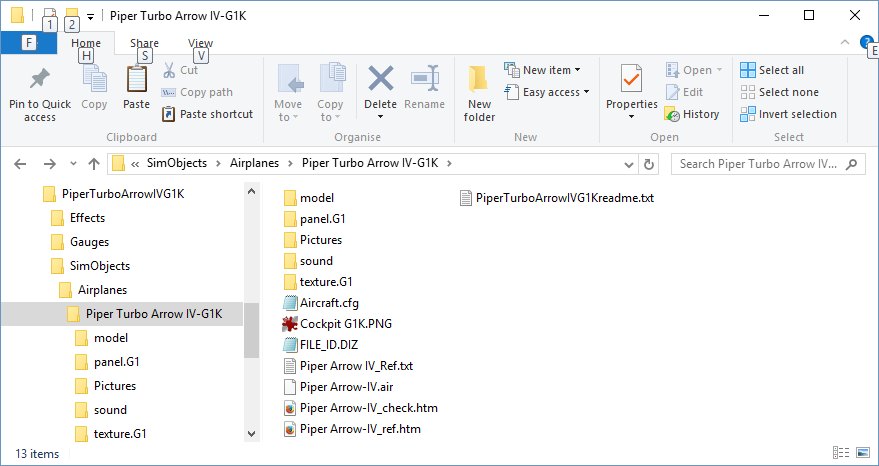Open Easy access dropdown
Screen dimensions: 879x466
[x=547, y=92]
